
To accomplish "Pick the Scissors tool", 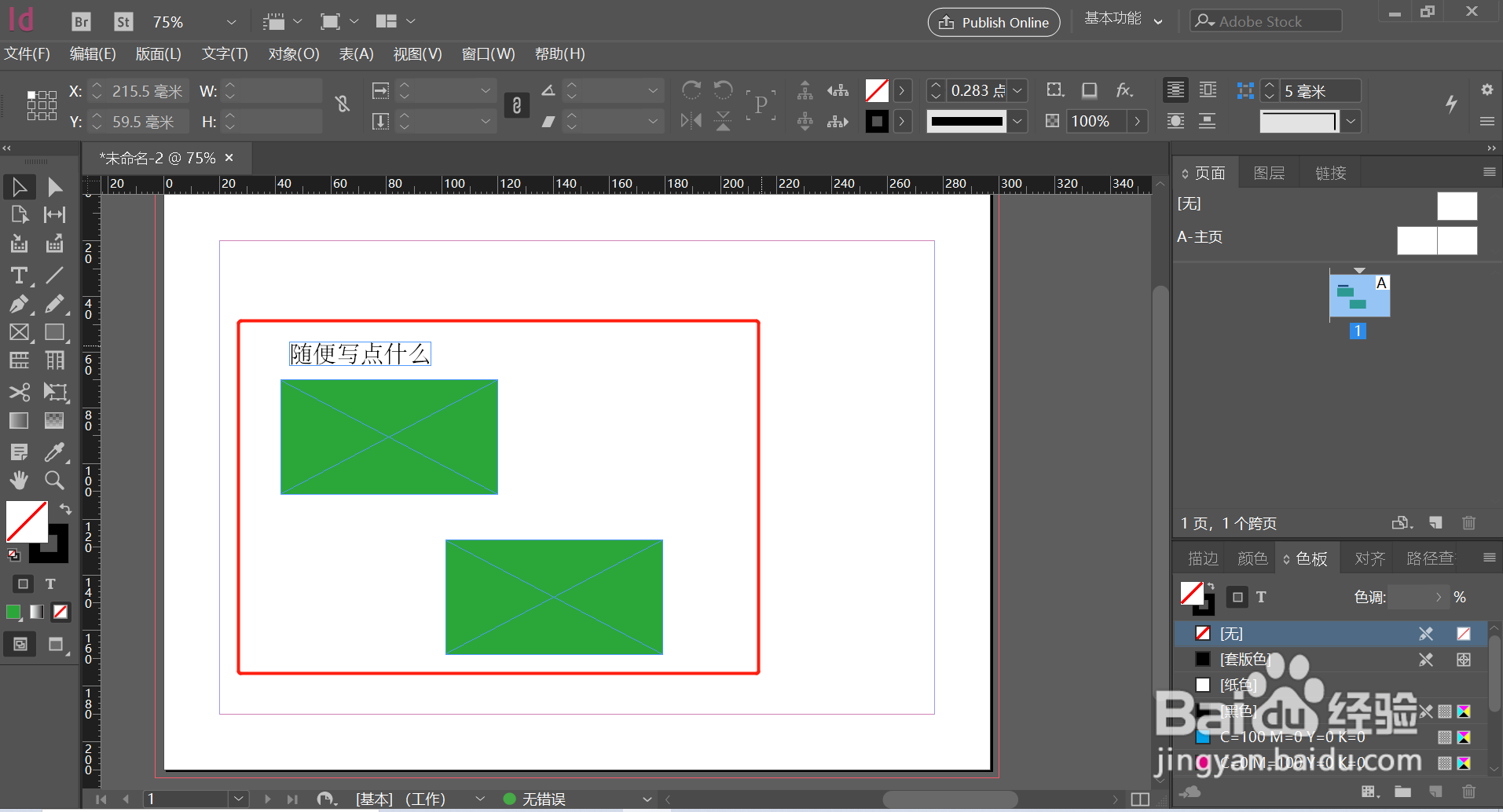I will coord(20,392).
